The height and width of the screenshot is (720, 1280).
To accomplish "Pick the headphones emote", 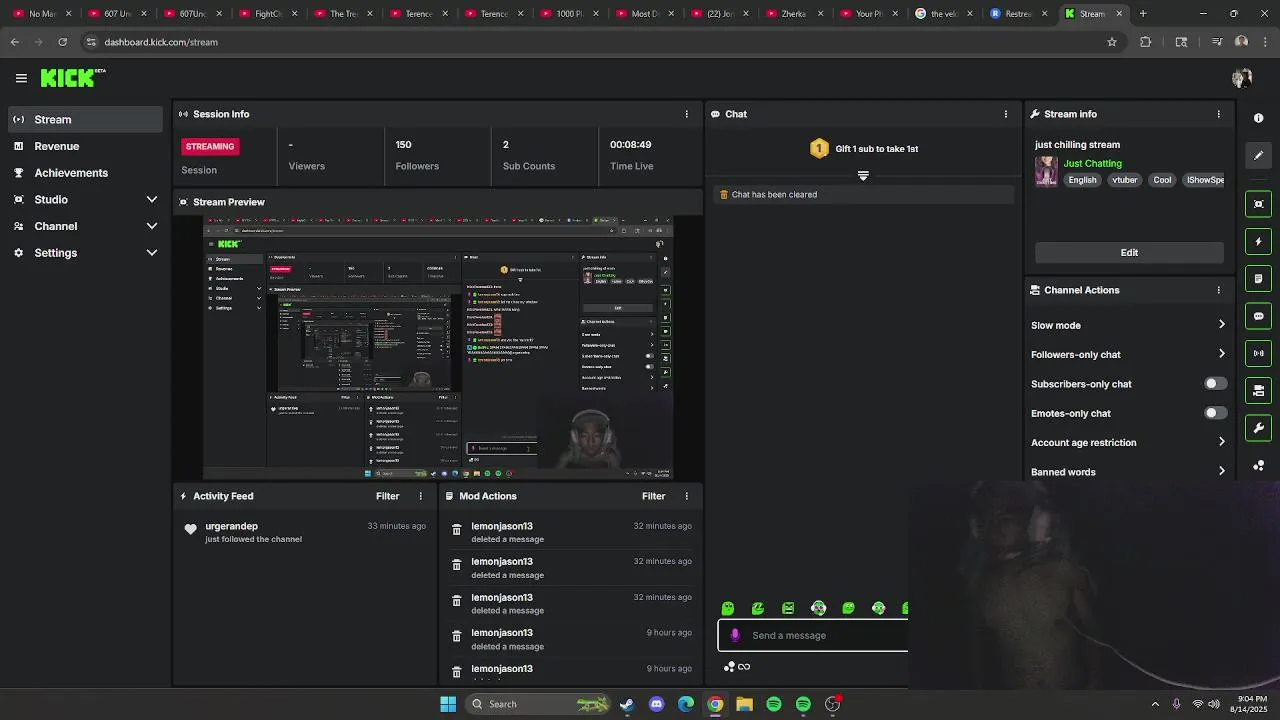I will click(818, 608).
